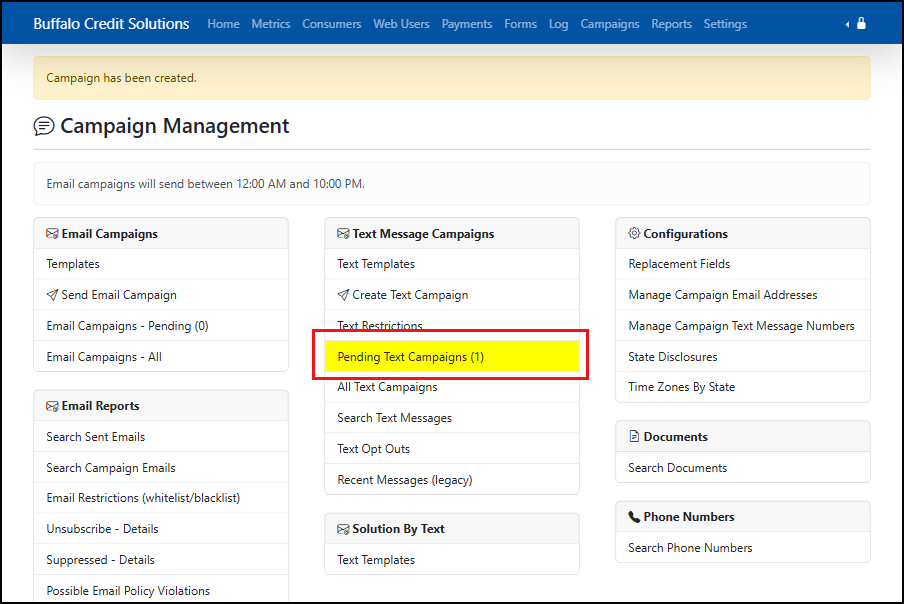
Task: Open the Campaigns menu item
Action: [610, 24]
